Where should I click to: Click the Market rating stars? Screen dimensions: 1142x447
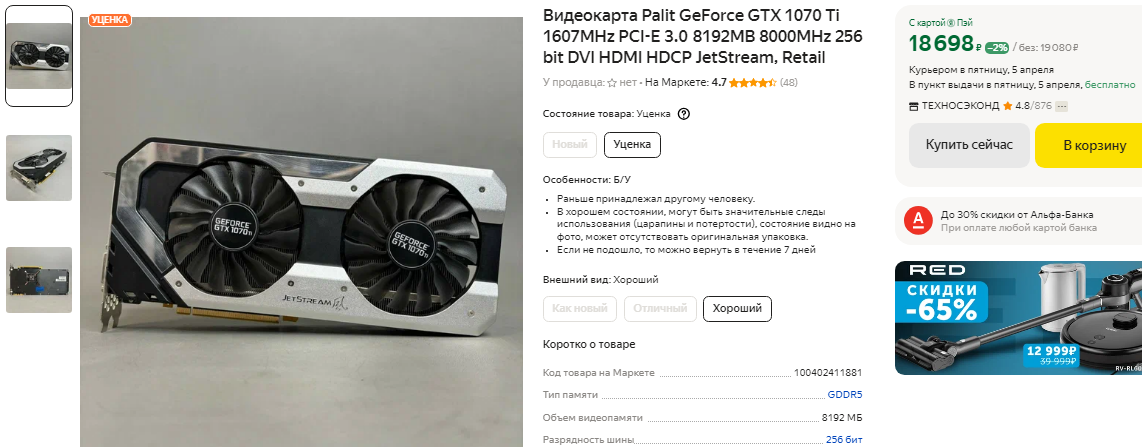click(752, 83)
